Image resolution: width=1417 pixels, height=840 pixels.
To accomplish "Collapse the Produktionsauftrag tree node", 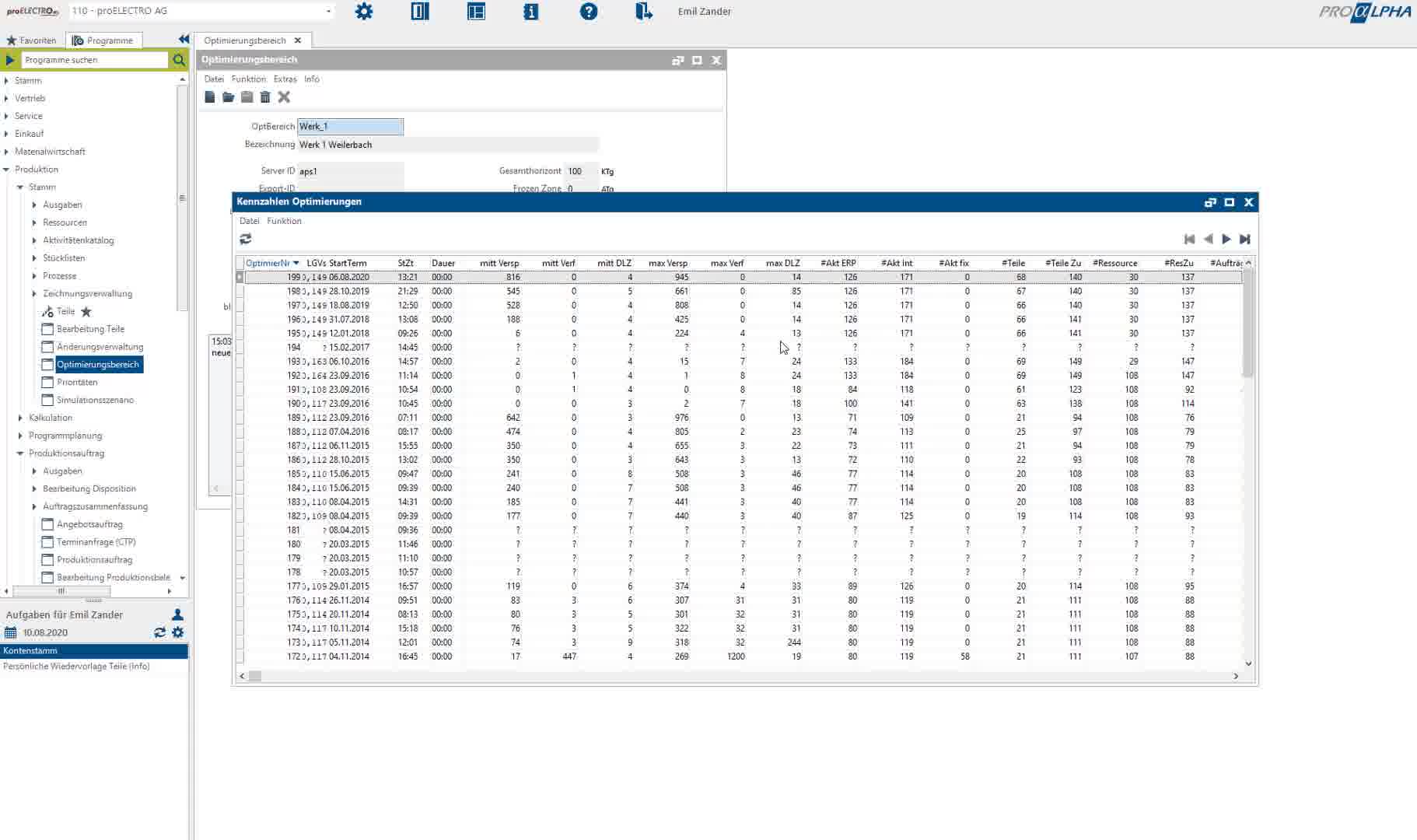I will (x=21, y=453).
